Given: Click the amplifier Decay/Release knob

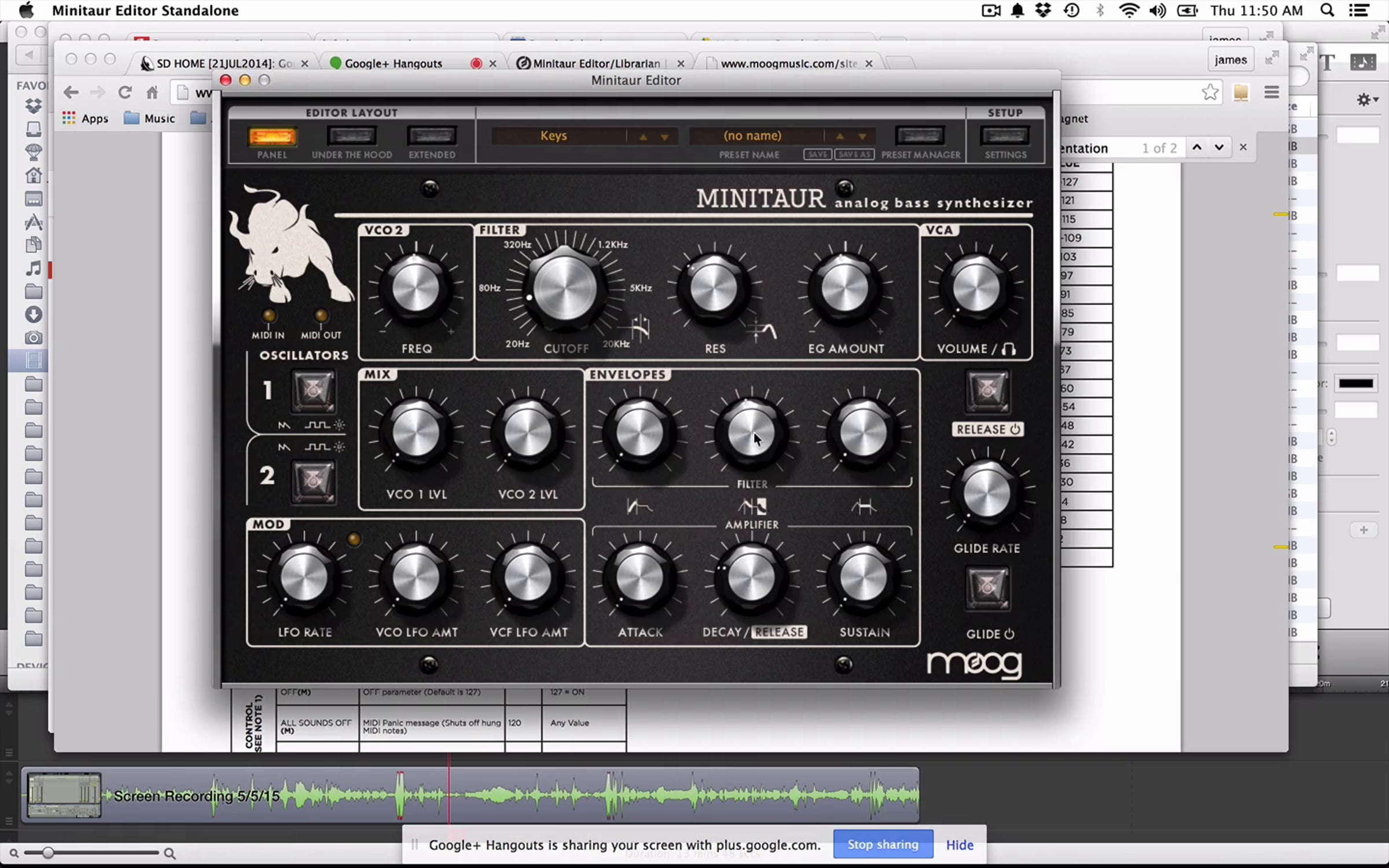Looking at the screenshot, I should [751, 578].
